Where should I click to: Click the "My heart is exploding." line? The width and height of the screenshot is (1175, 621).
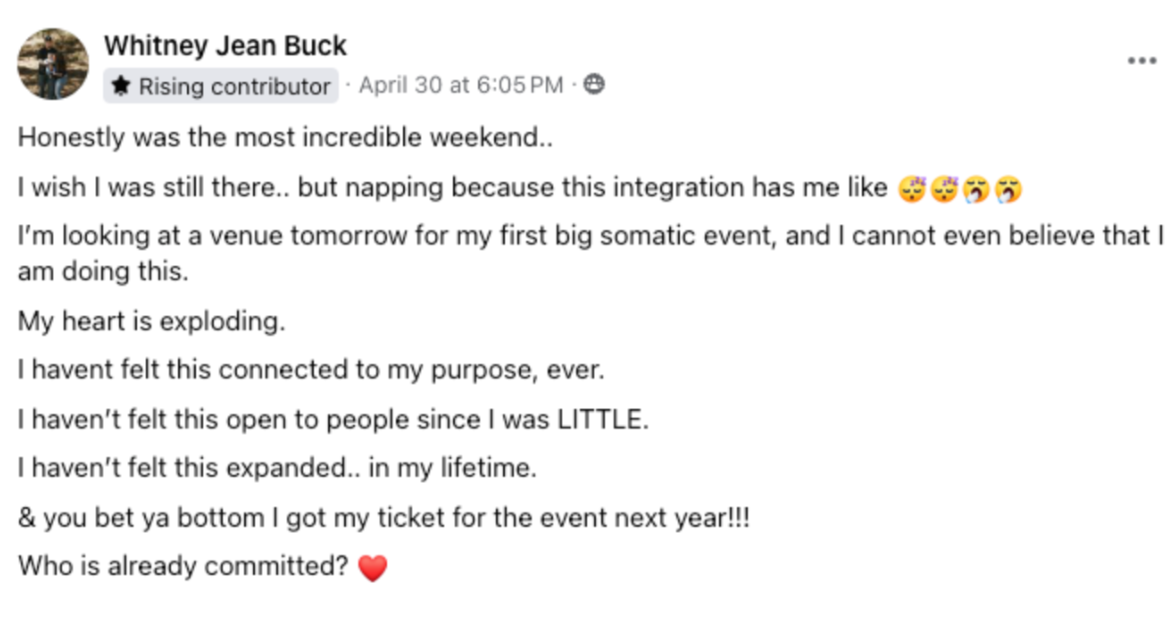pos(149,322)
